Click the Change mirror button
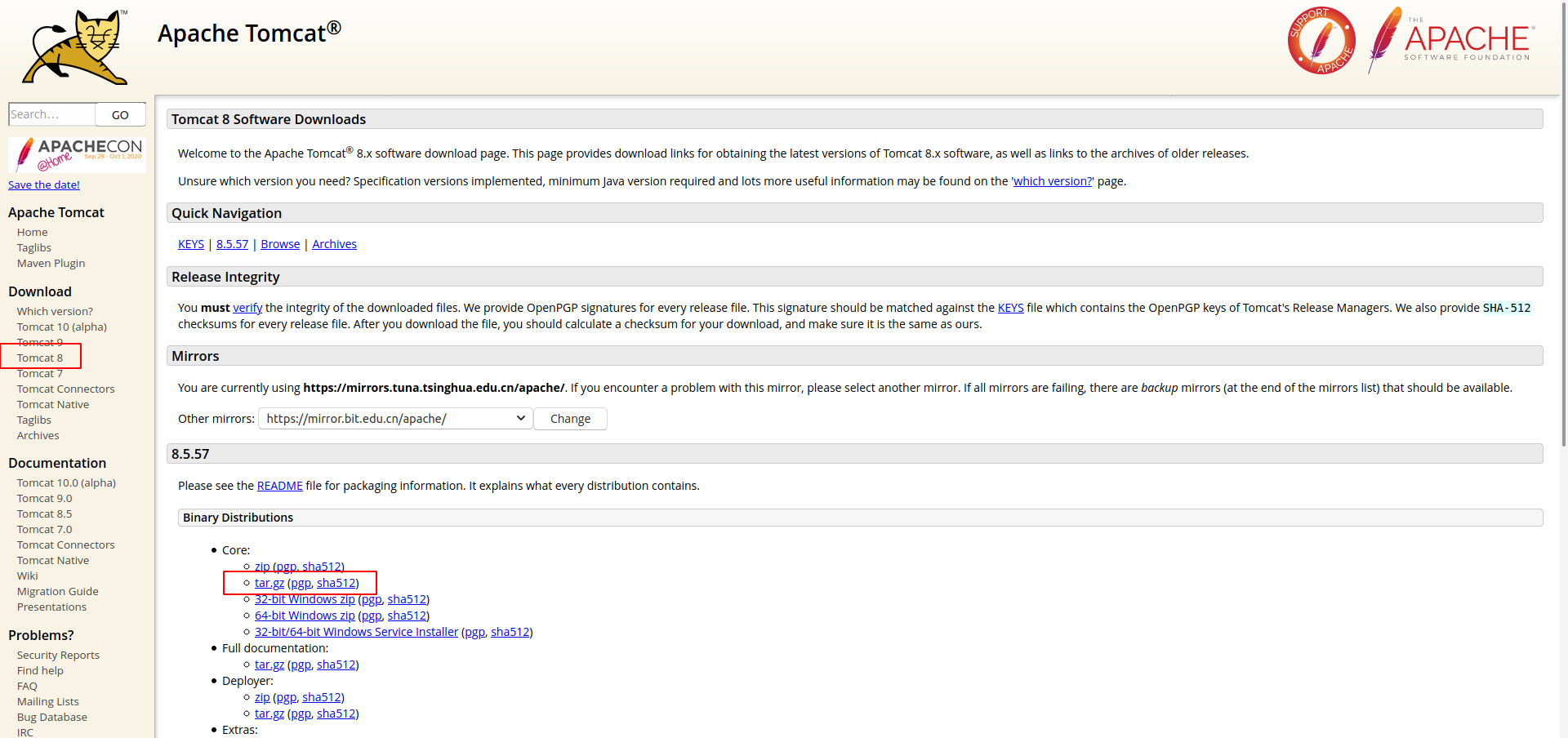Image resolution: width=1568 pixels, height=738 pixels. tap(570, 419)
